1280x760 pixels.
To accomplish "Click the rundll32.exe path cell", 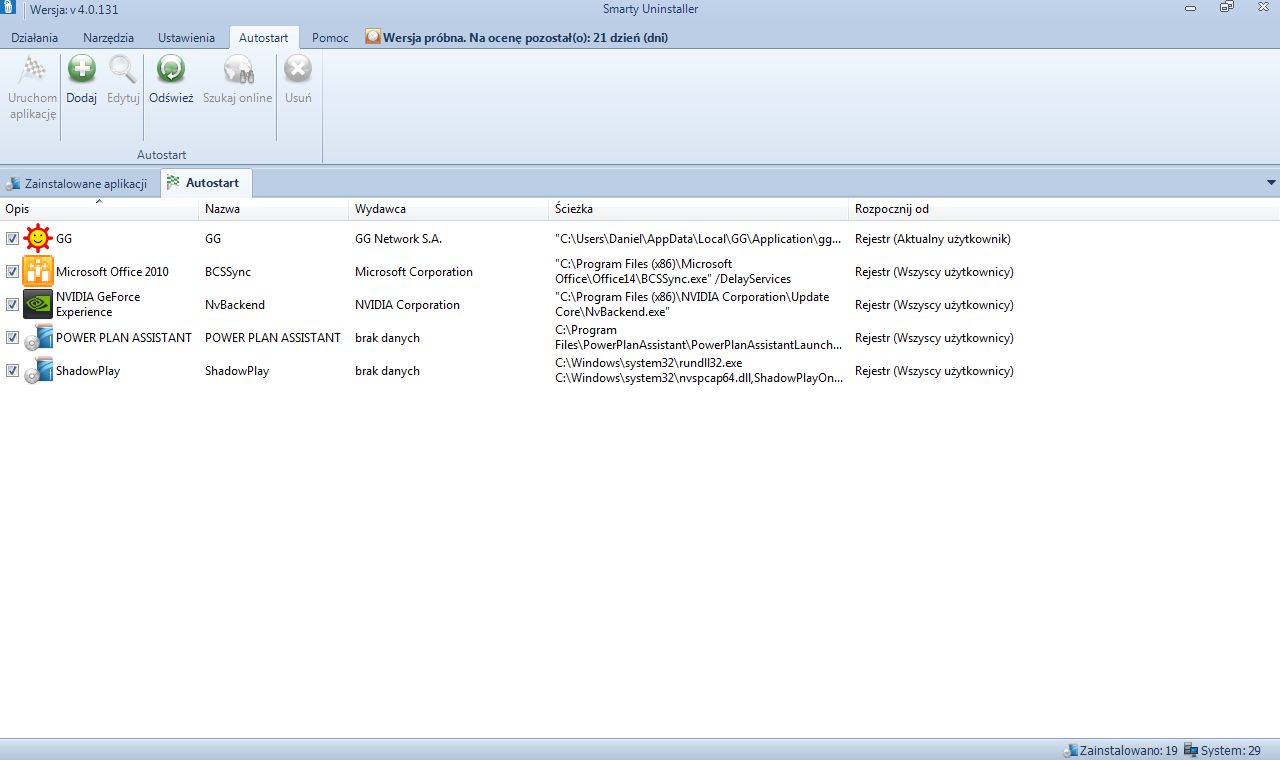I will pyautogui.click(x=699, y=371).
